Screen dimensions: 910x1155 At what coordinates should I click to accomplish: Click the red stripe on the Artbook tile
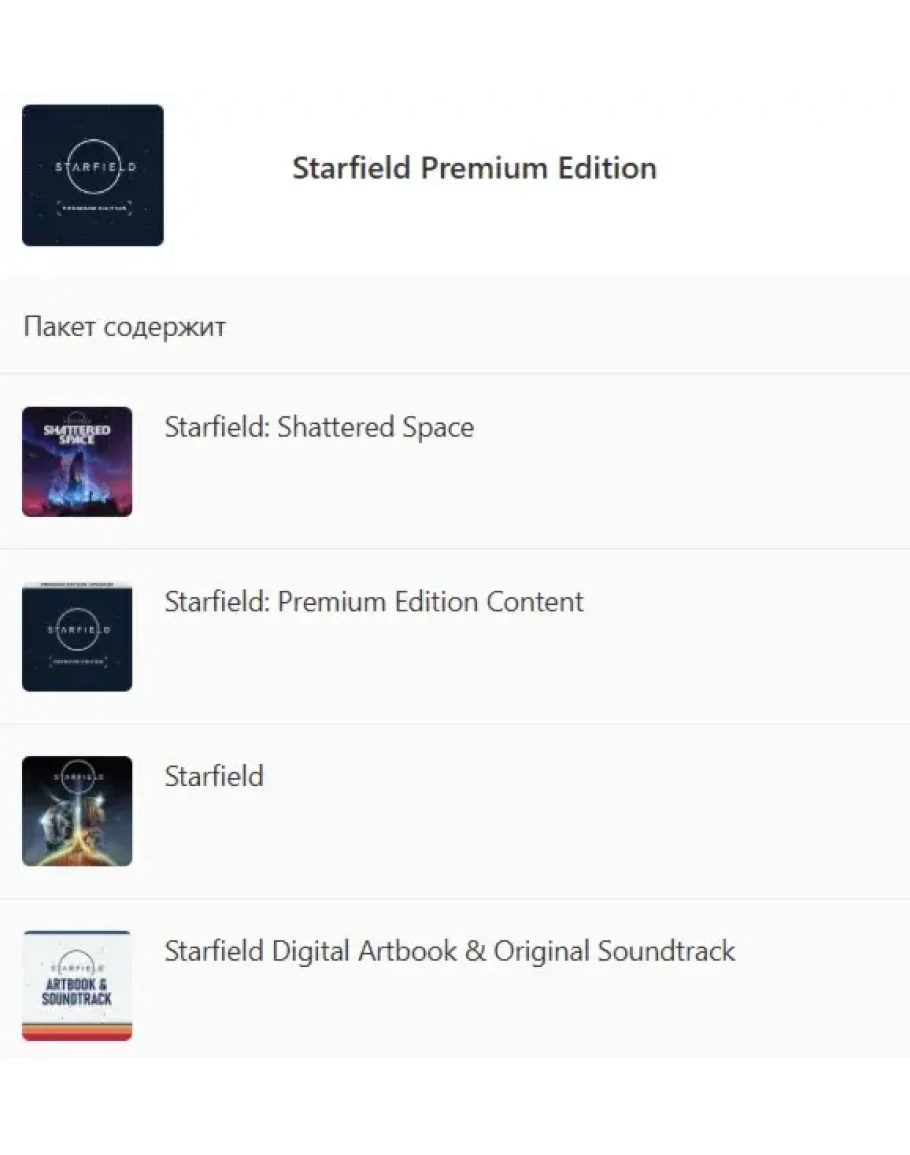click(x=77, y=1036)
